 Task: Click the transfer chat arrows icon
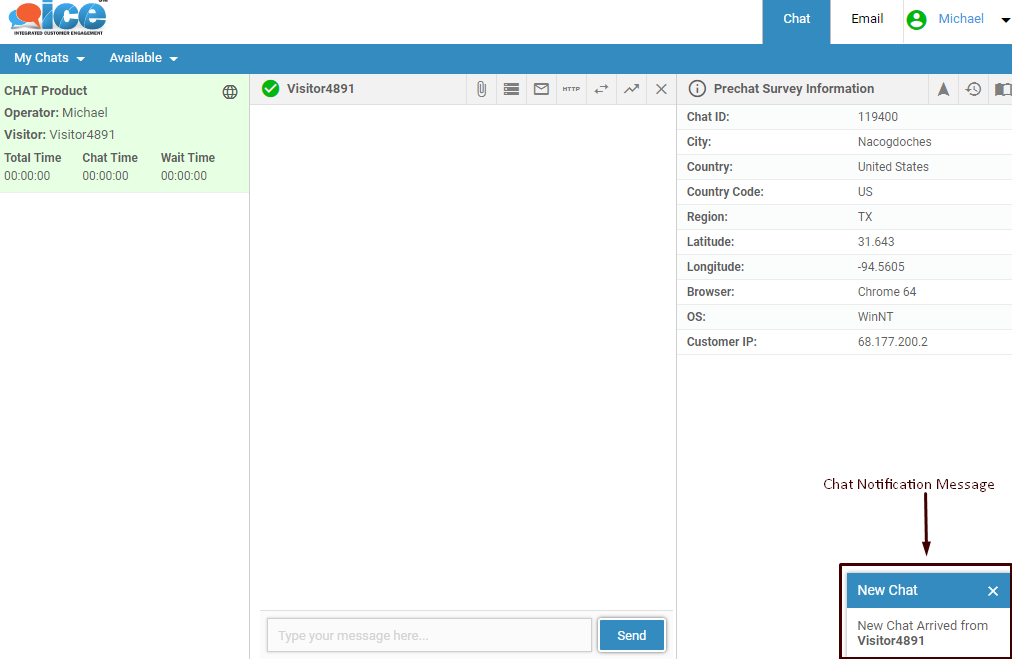click(601, 89)
